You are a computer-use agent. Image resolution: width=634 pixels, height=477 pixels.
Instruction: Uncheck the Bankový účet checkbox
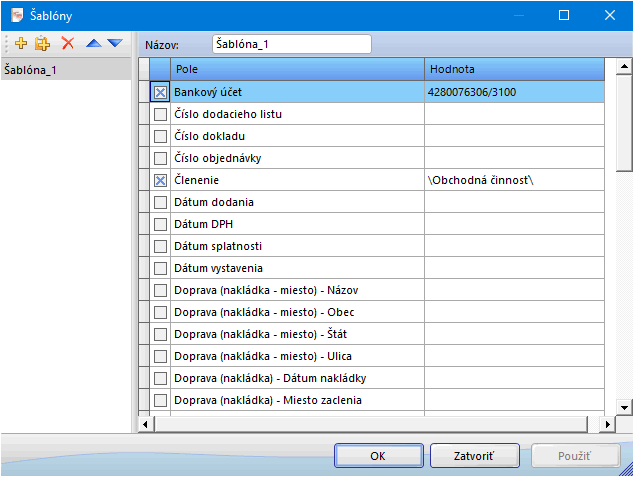tap(160, 92)
